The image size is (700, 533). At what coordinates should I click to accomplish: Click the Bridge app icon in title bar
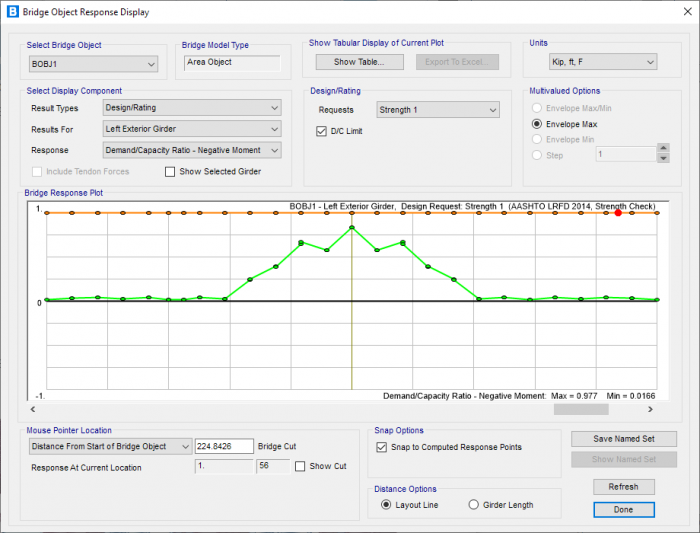(12, 12)
